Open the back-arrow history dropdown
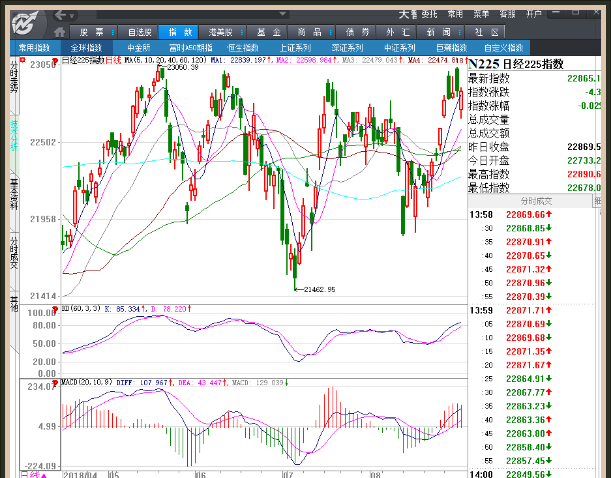The image size is (611, 478). point(72,16)
